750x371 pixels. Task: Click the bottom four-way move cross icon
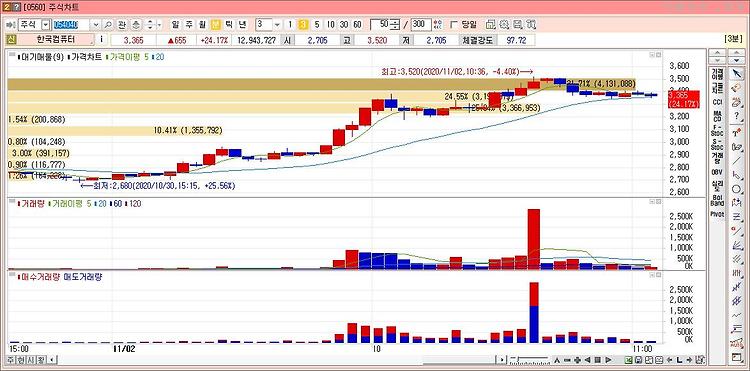click(x=577, y=360)
